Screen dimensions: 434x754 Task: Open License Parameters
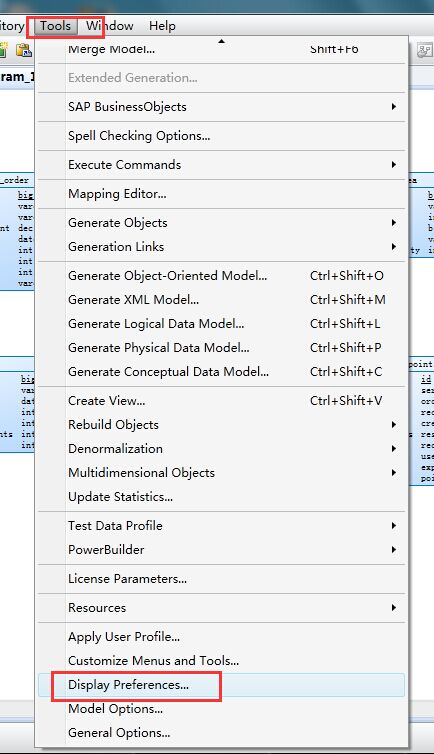click(221, 578)
